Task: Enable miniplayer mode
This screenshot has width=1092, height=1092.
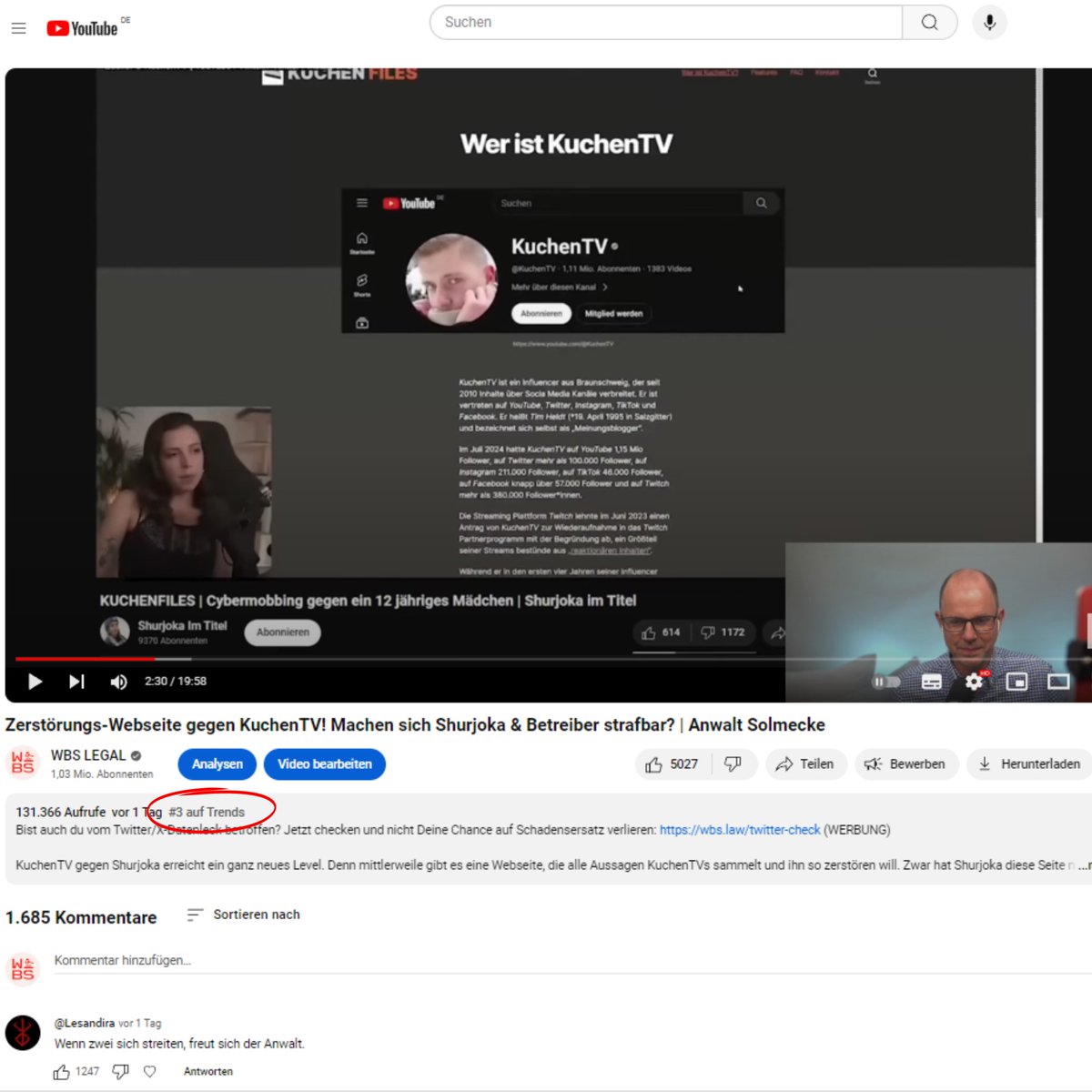Action: click(1016, 681)
